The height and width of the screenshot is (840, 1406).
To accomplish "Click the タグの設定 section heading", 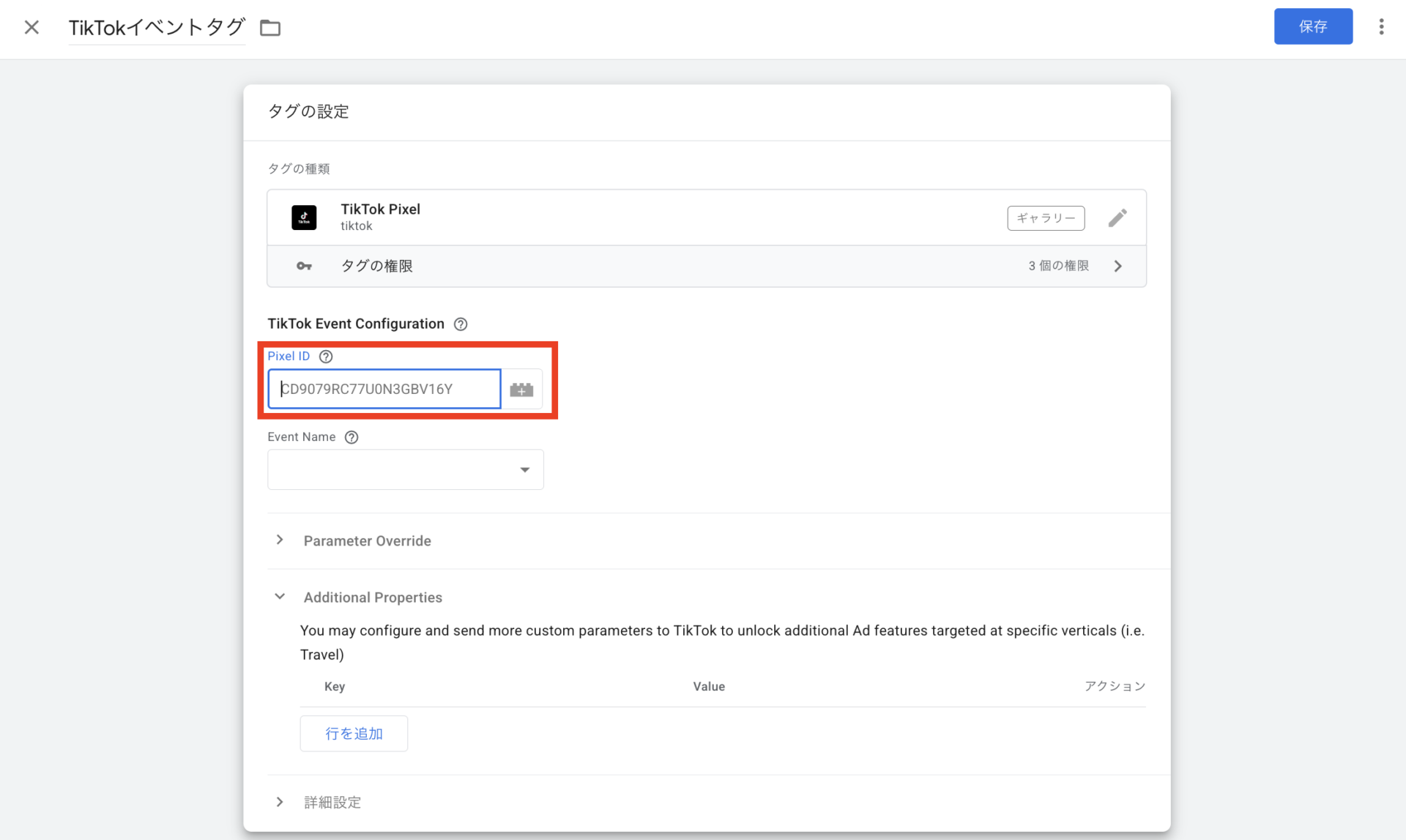I will pyautogui.click(x=308, y=111).
